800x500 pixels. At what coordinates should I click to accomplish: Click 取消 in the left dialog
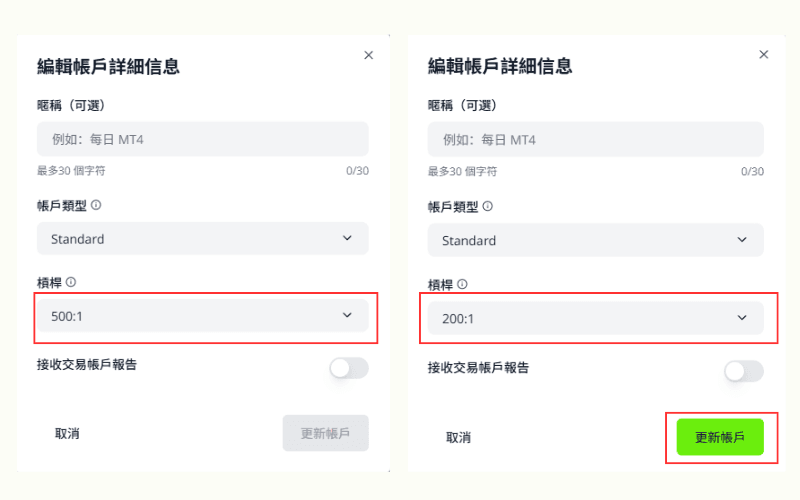point(67,434)
